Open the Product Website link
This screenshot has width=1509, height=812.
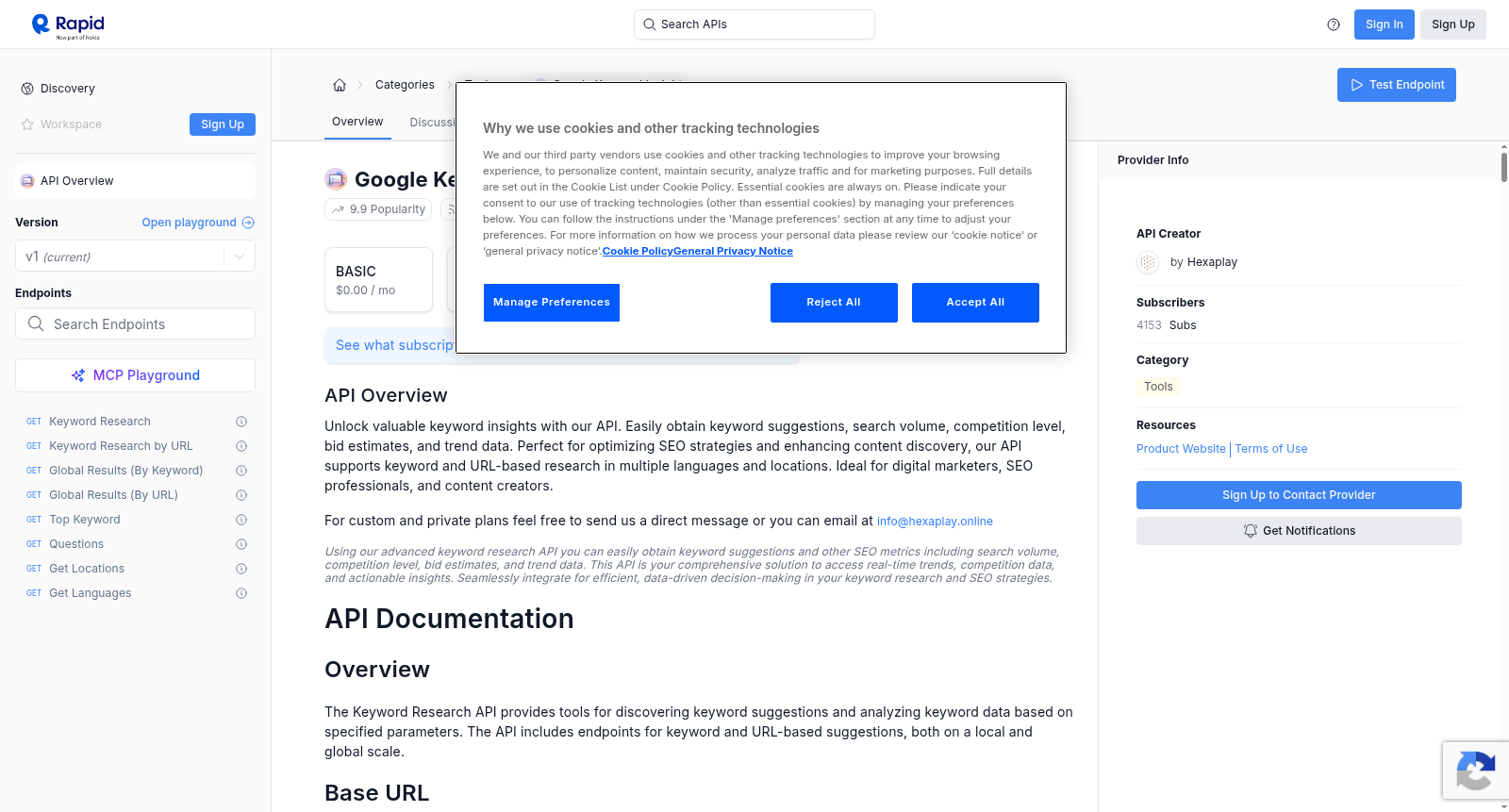(1181, 449)
